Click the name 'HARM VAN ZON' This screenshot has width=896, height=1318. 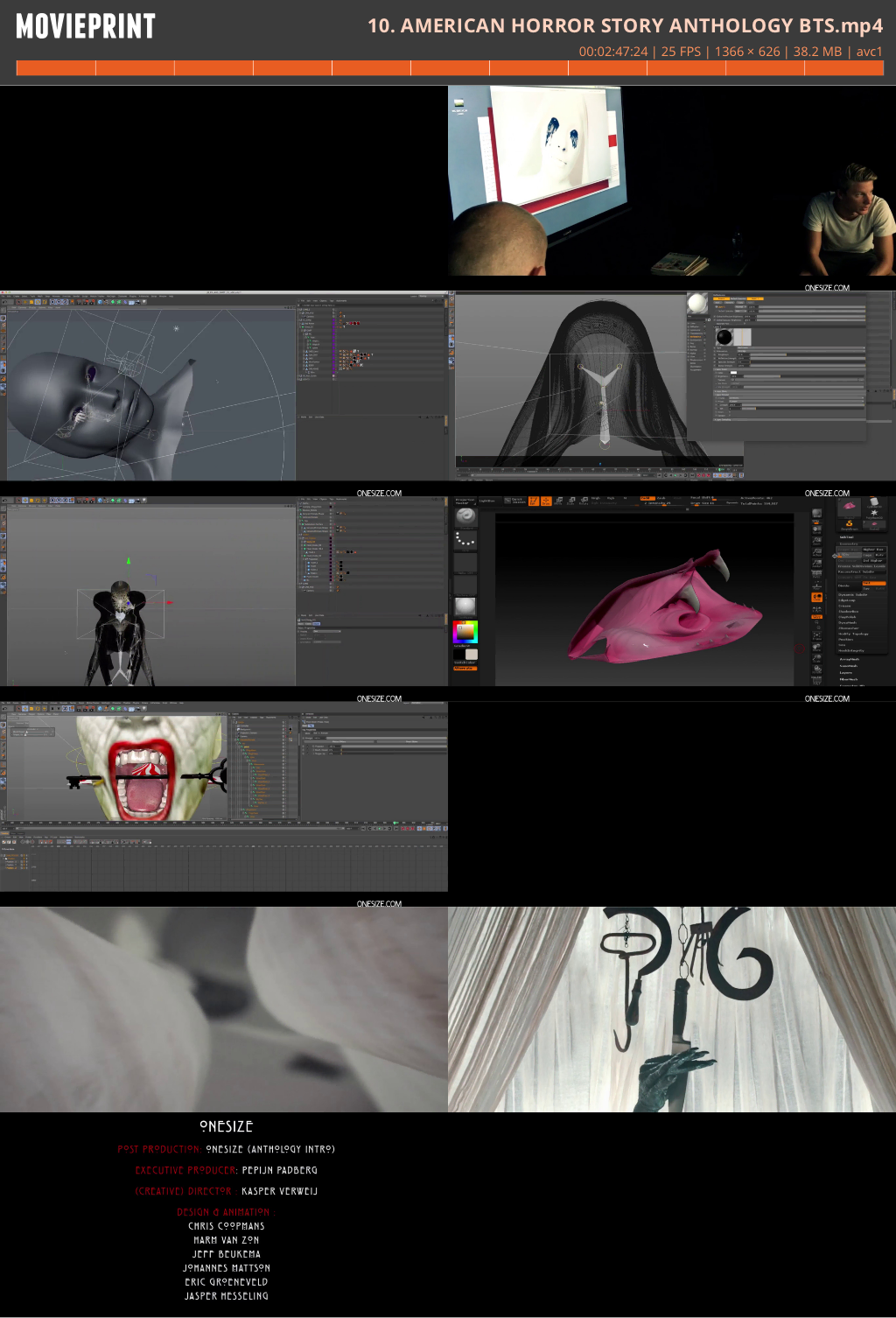coord(227,1240)
